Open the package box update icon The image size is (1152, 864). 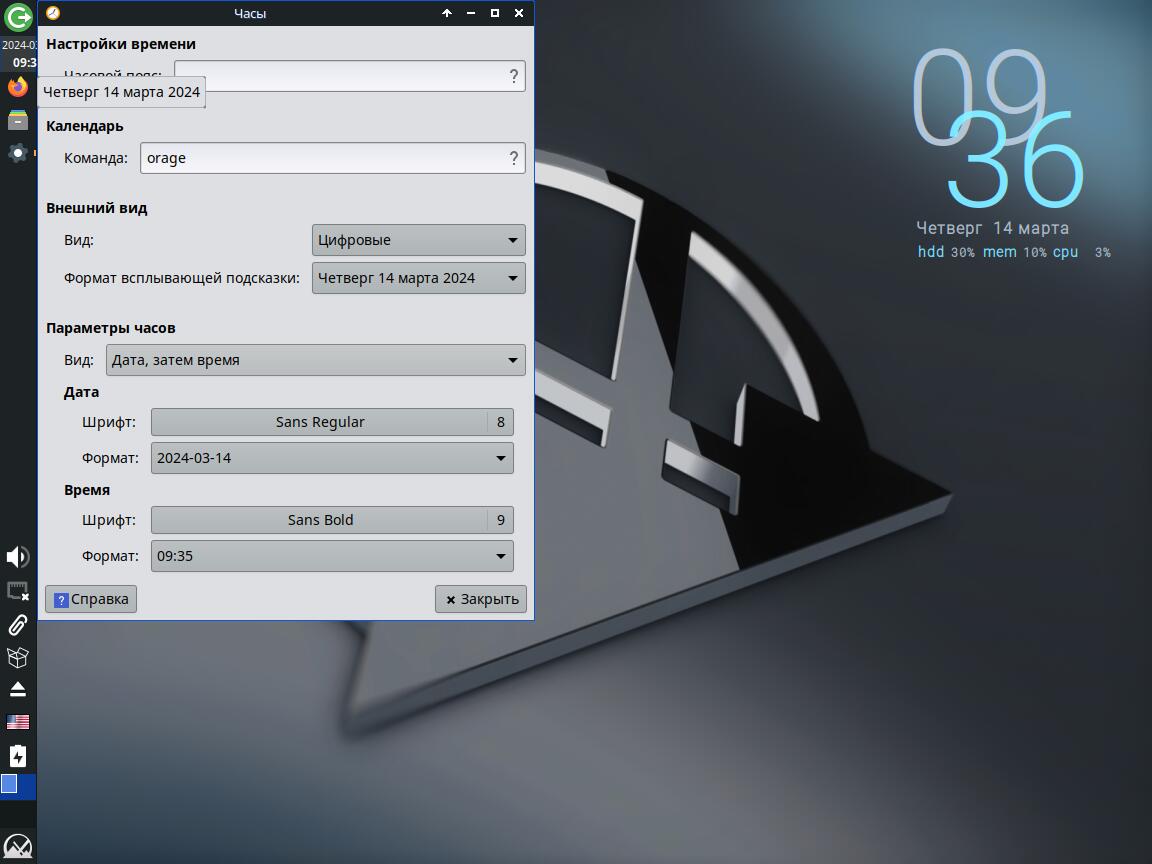[x=18, y=657]
